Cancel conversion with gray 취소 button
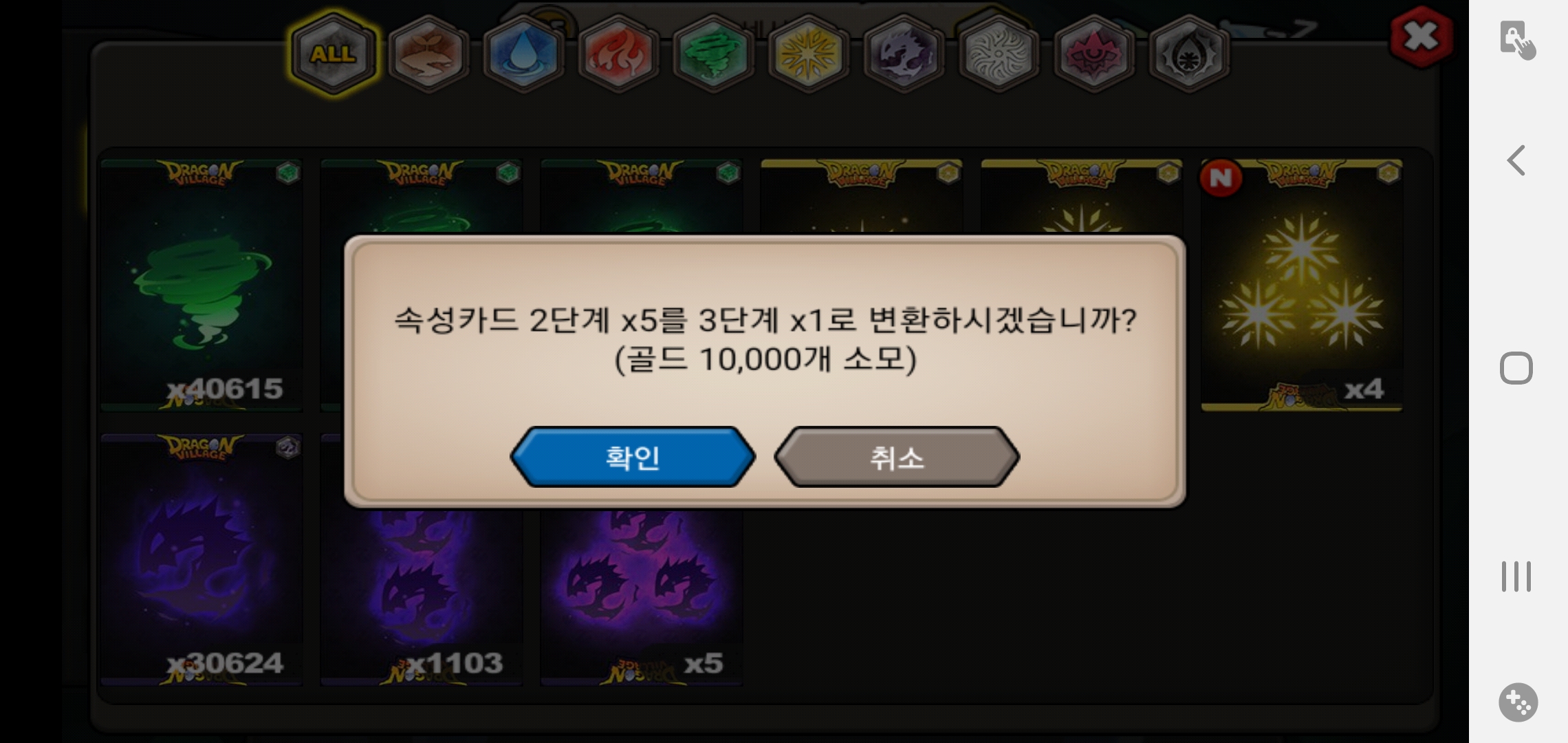This screenshot has height=743, width=1568. [897, 457]
